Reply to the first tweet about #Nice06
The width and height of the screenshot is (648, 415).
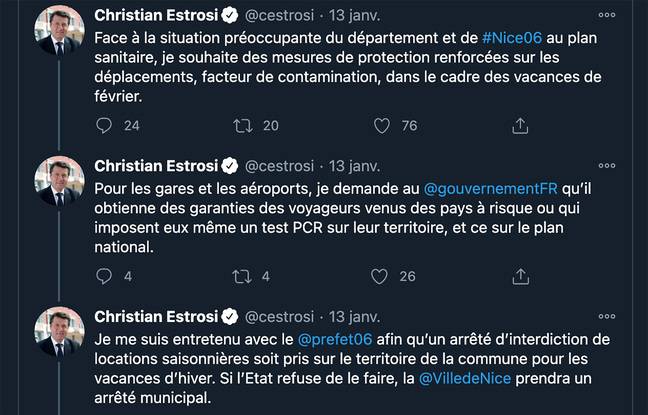pyautogui.click(x=104, y=126)
